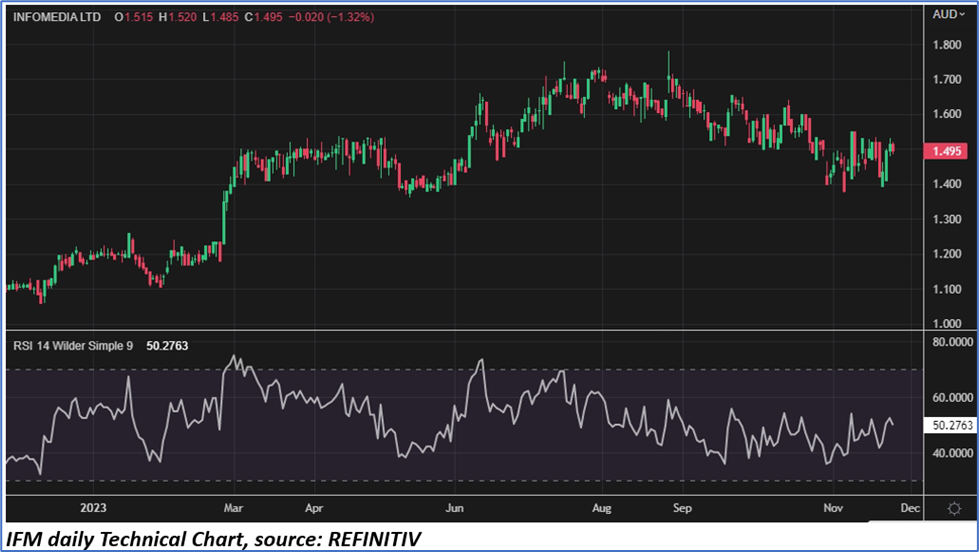Click the Aug time axis label
The height and width of the screenshot is (552, 979).
tap(601, 508)
